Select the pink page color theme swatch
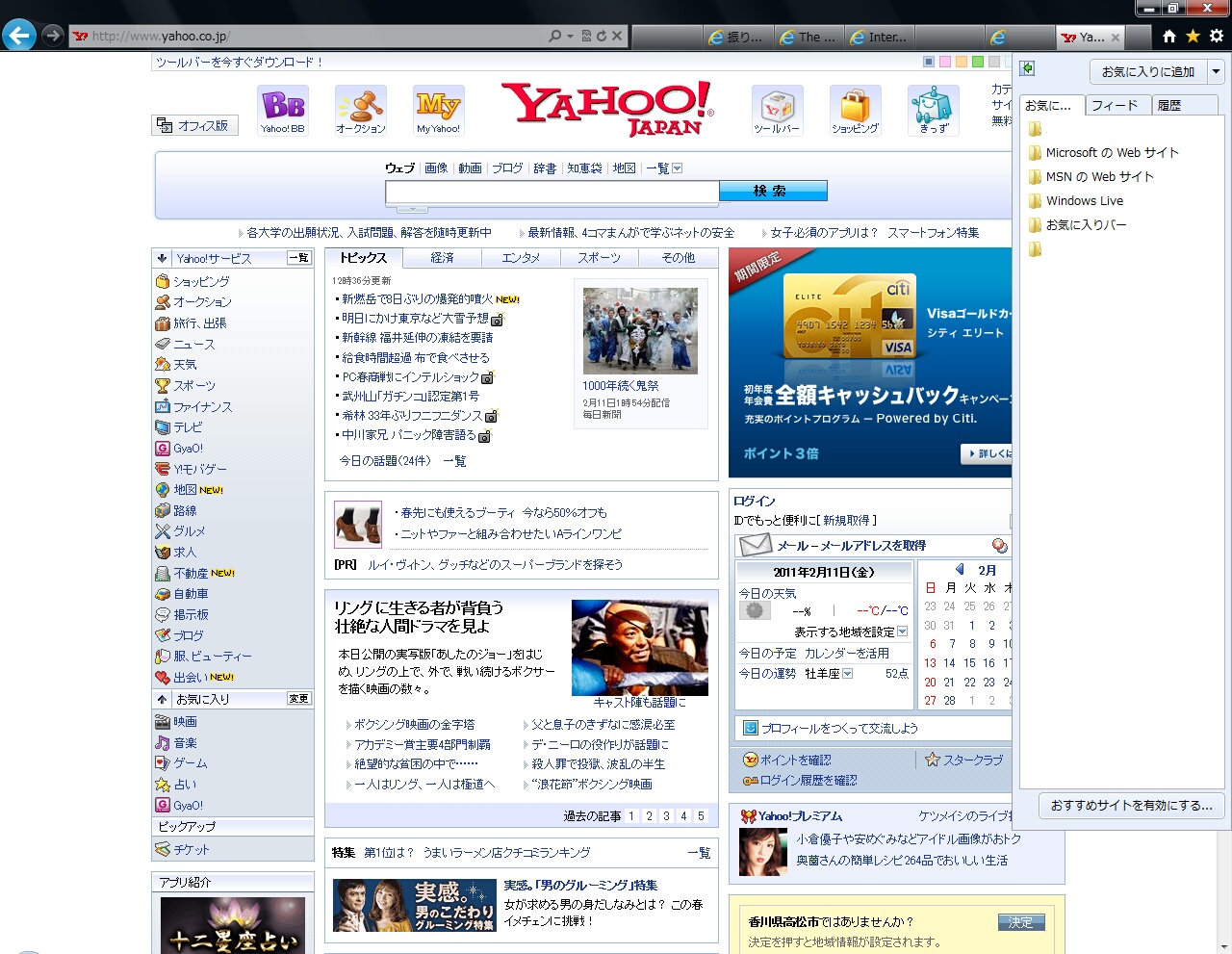This screenshot has height=954, width=1232. (x=945, y=62)
